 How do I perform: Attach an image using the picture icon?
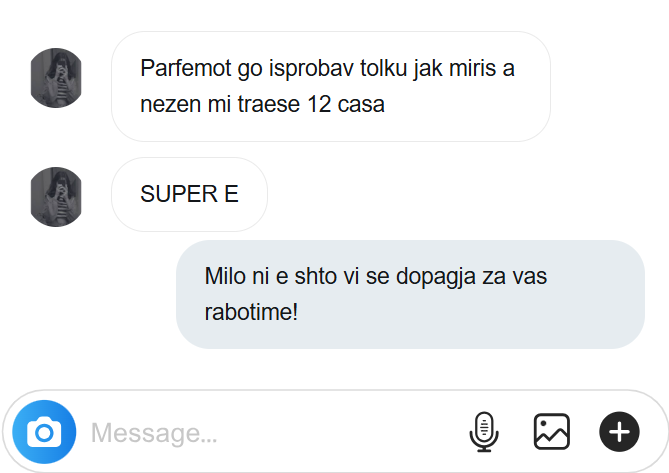551,432
